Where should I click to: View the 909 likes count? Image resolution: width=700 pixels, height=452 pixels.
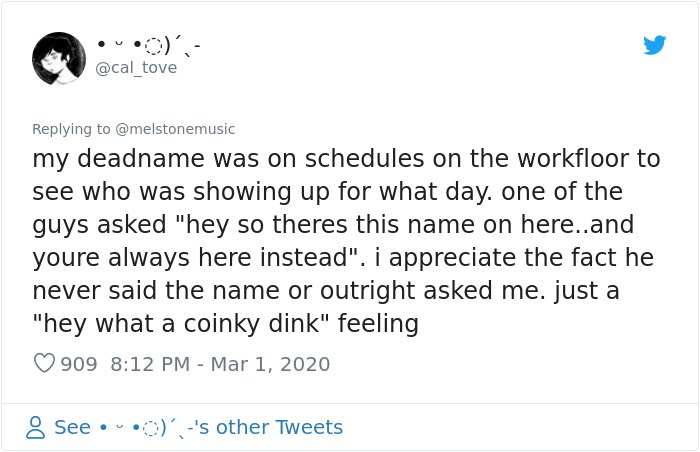79,364
